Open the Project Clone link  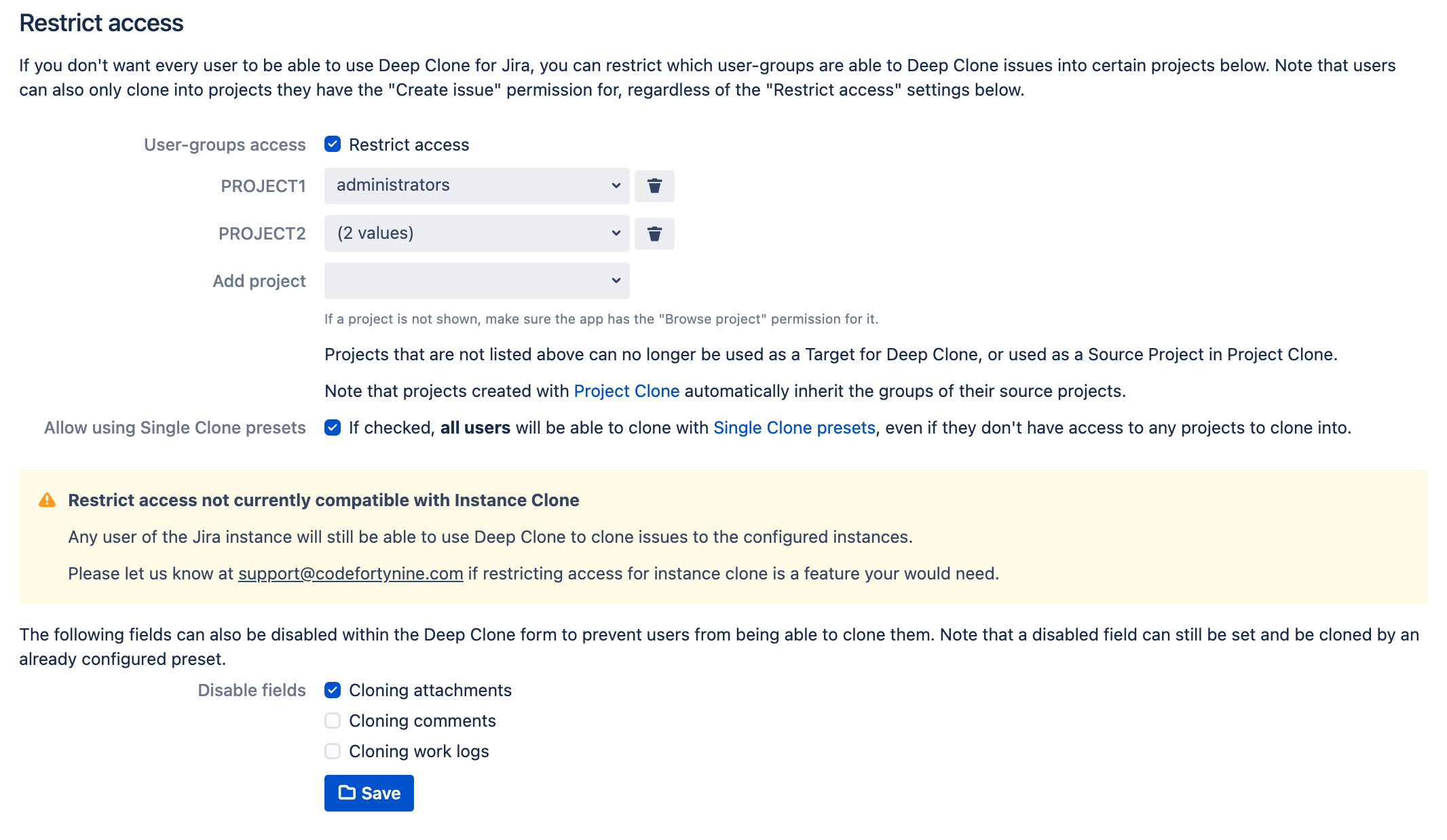[626, 391]
